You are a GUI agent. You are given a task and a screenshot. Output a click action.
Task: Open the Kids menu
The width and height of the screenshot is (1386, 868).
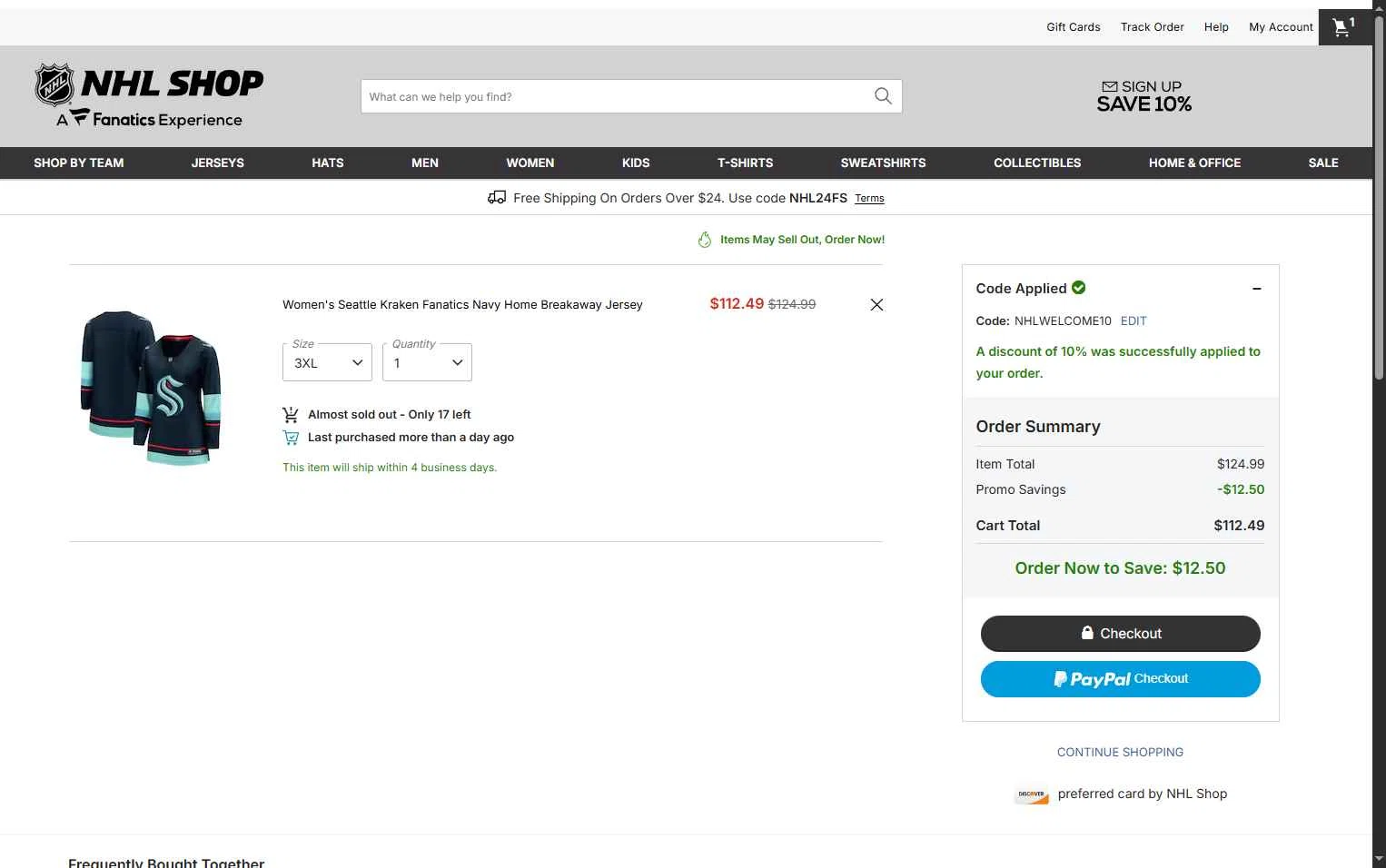coord(636,163)
